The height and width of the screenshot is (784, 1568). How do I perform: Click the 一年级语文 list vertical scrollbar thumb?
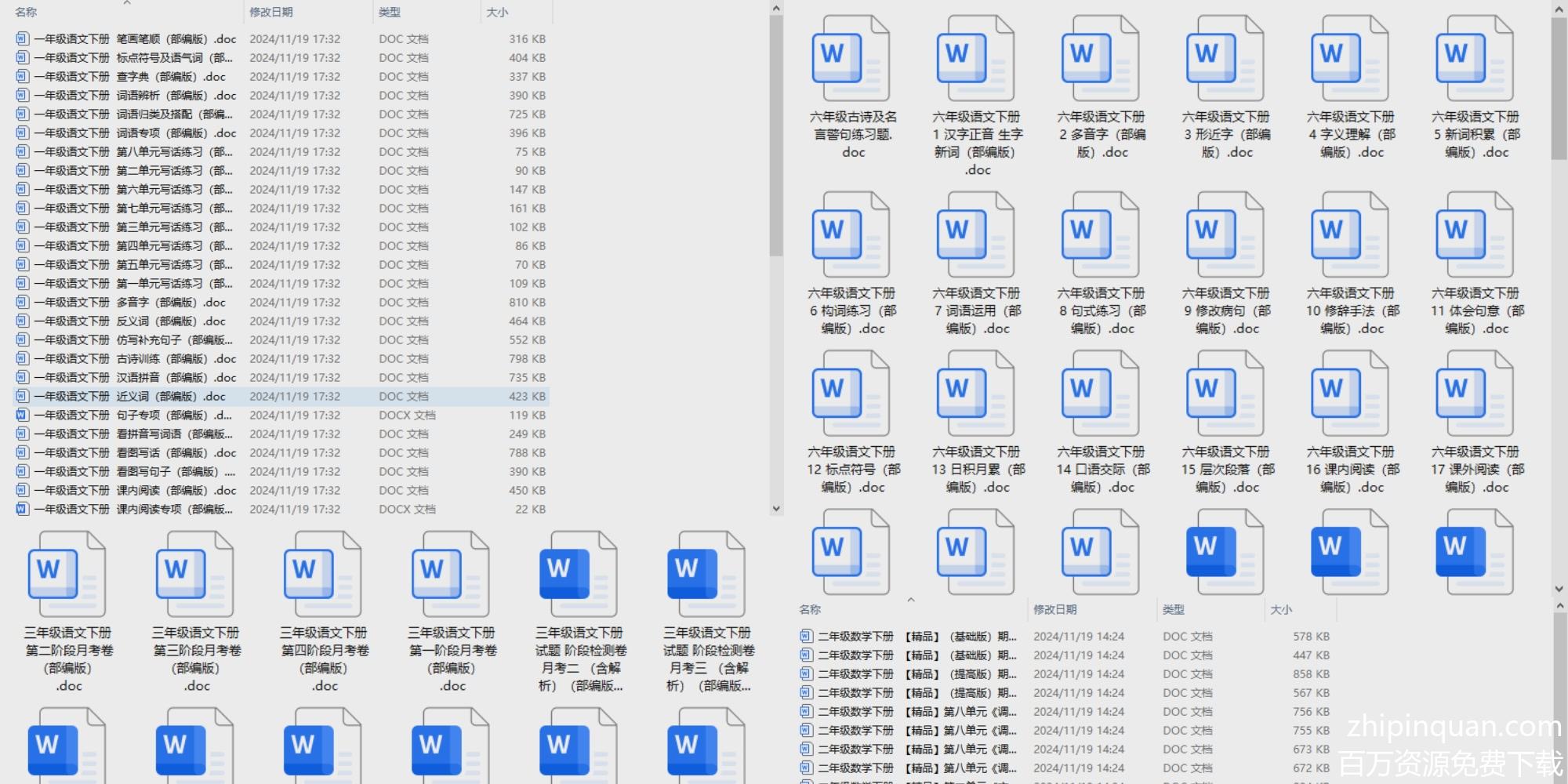pos(776,133)
